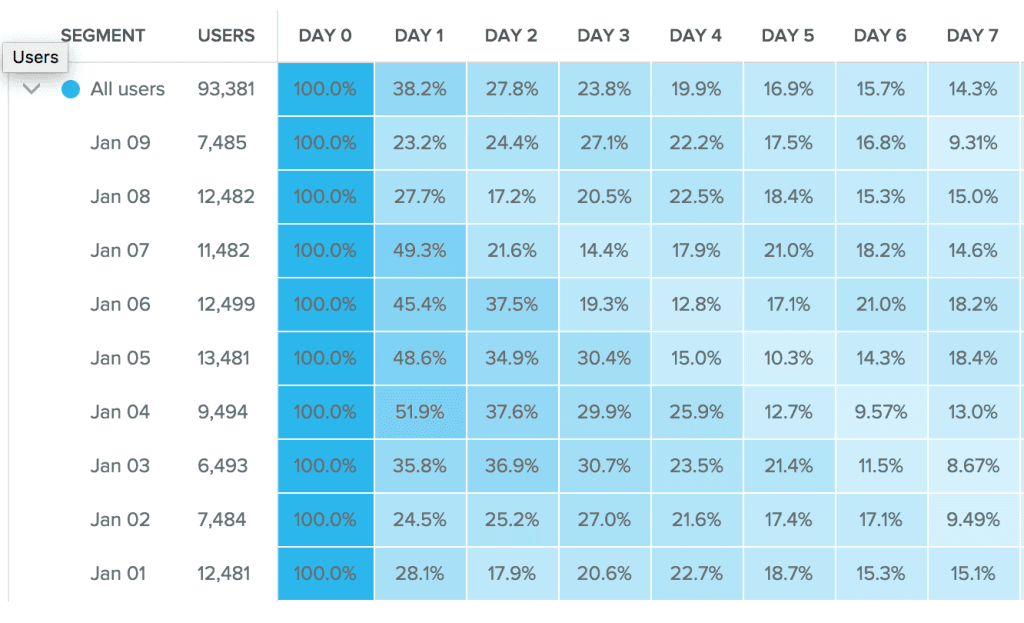Select the 38.2% Day 1 retention cell
This screenshot has height=623, width=1024.
pyautogui.click(x=420, y=89)
